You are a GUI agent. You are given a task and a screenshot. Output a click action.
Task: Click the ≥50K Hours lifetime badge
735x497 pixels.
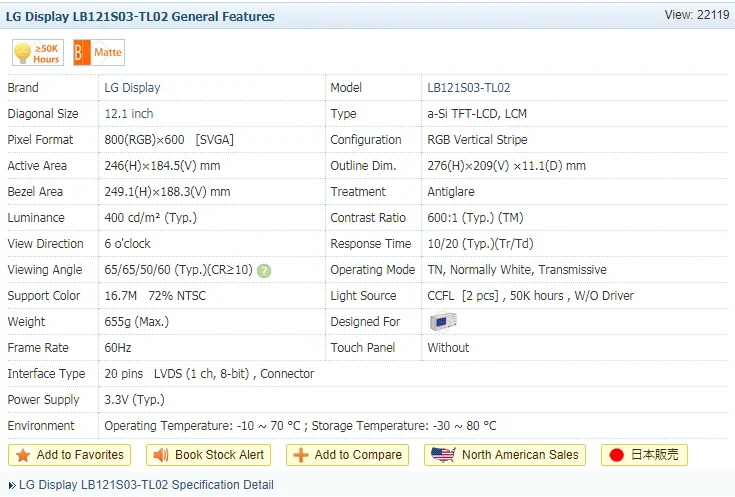[38, 53]
